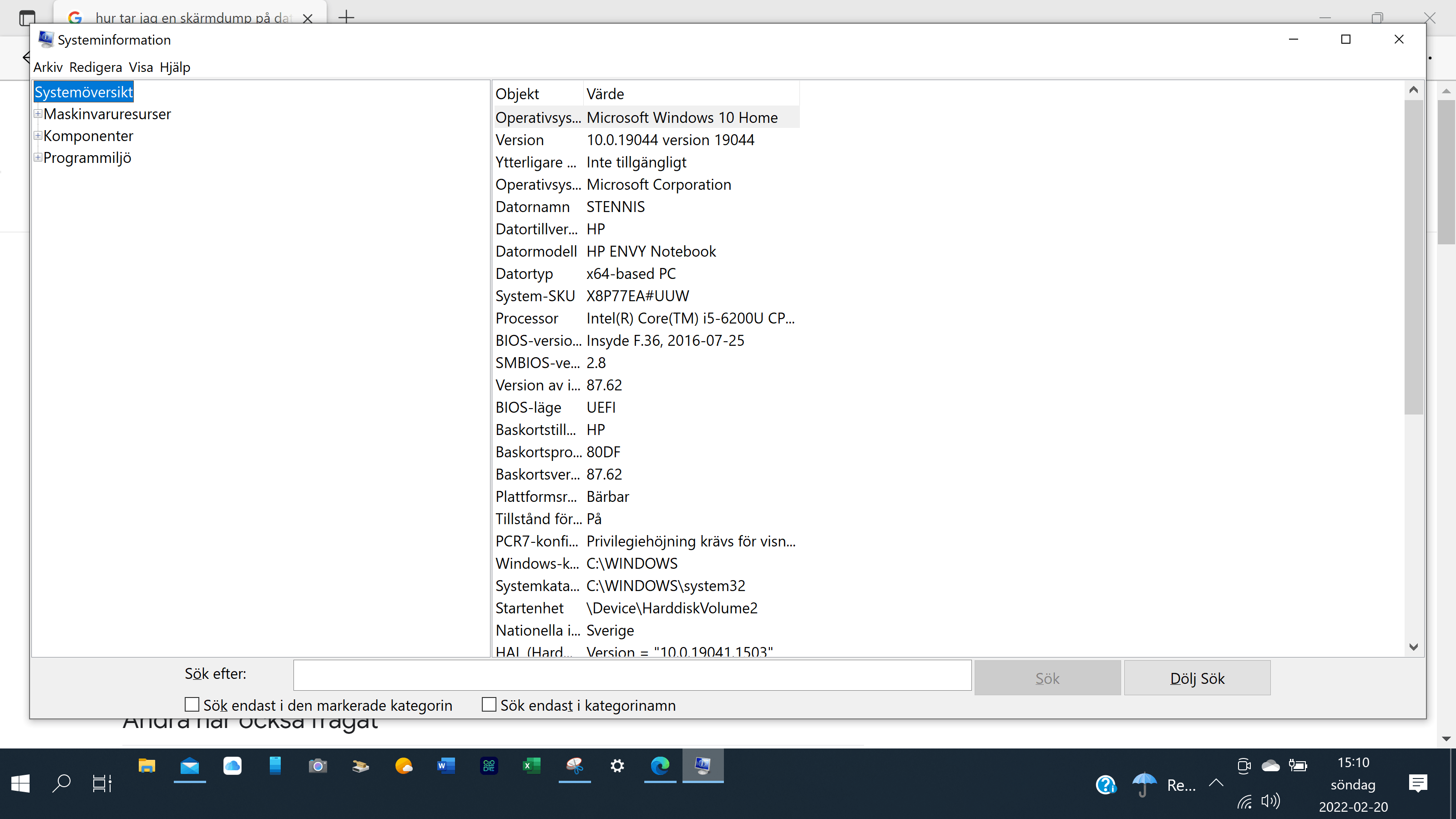Expand the Maskinvaruresurser tree node

point(38,114)
